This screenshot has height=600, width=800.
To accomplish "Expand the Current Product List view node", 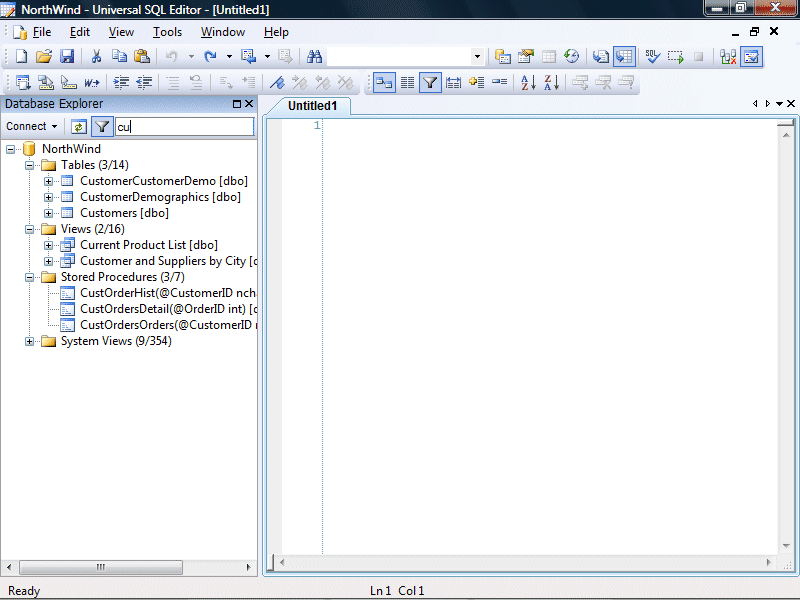I will click(x=48, y=245).
